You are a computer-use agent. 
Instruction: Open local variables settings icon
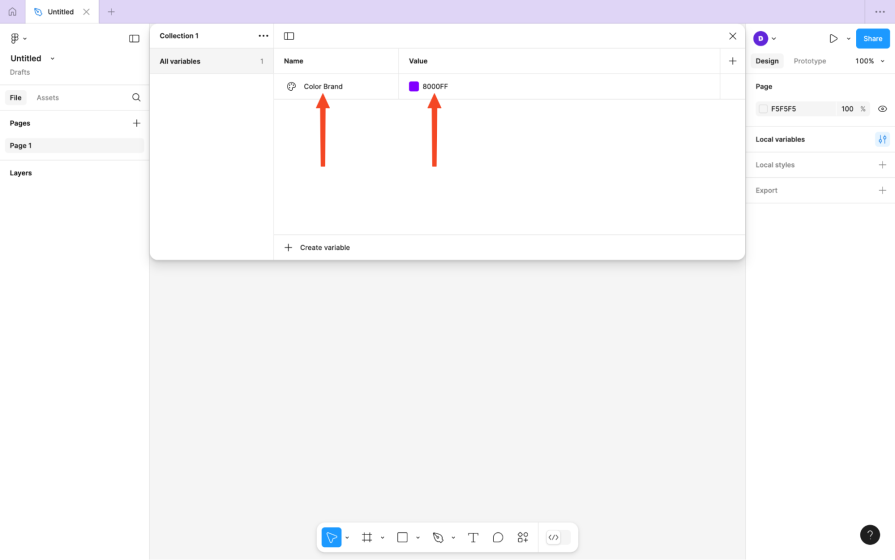pyautogui.click(x=882, y=139)
